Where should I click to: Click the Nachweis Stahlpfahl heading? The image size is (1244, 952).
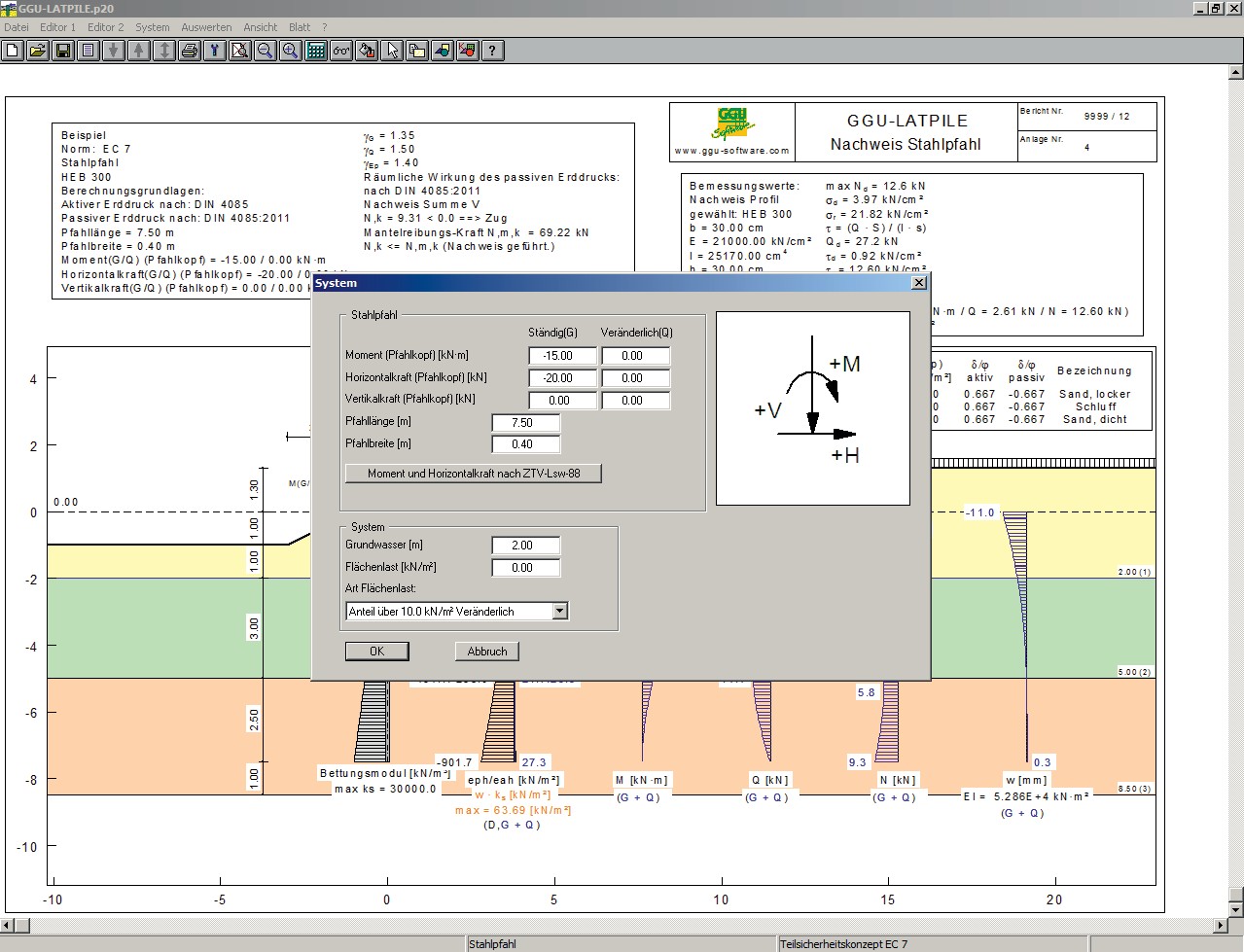pyautogui.click(x=906, y=145)
